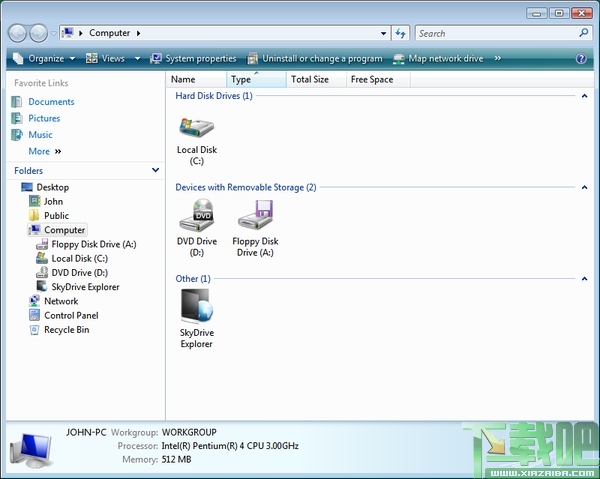Select Computer in the folder tree

point(64,230)
